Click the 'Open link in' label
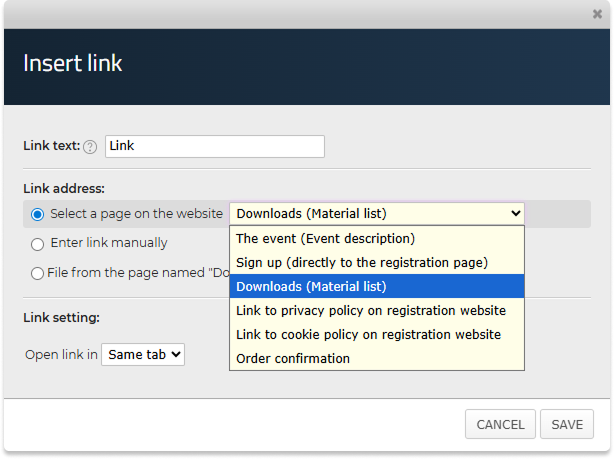Image resolution: width=614 pixels, height=459 pixels. click(61, 355)
